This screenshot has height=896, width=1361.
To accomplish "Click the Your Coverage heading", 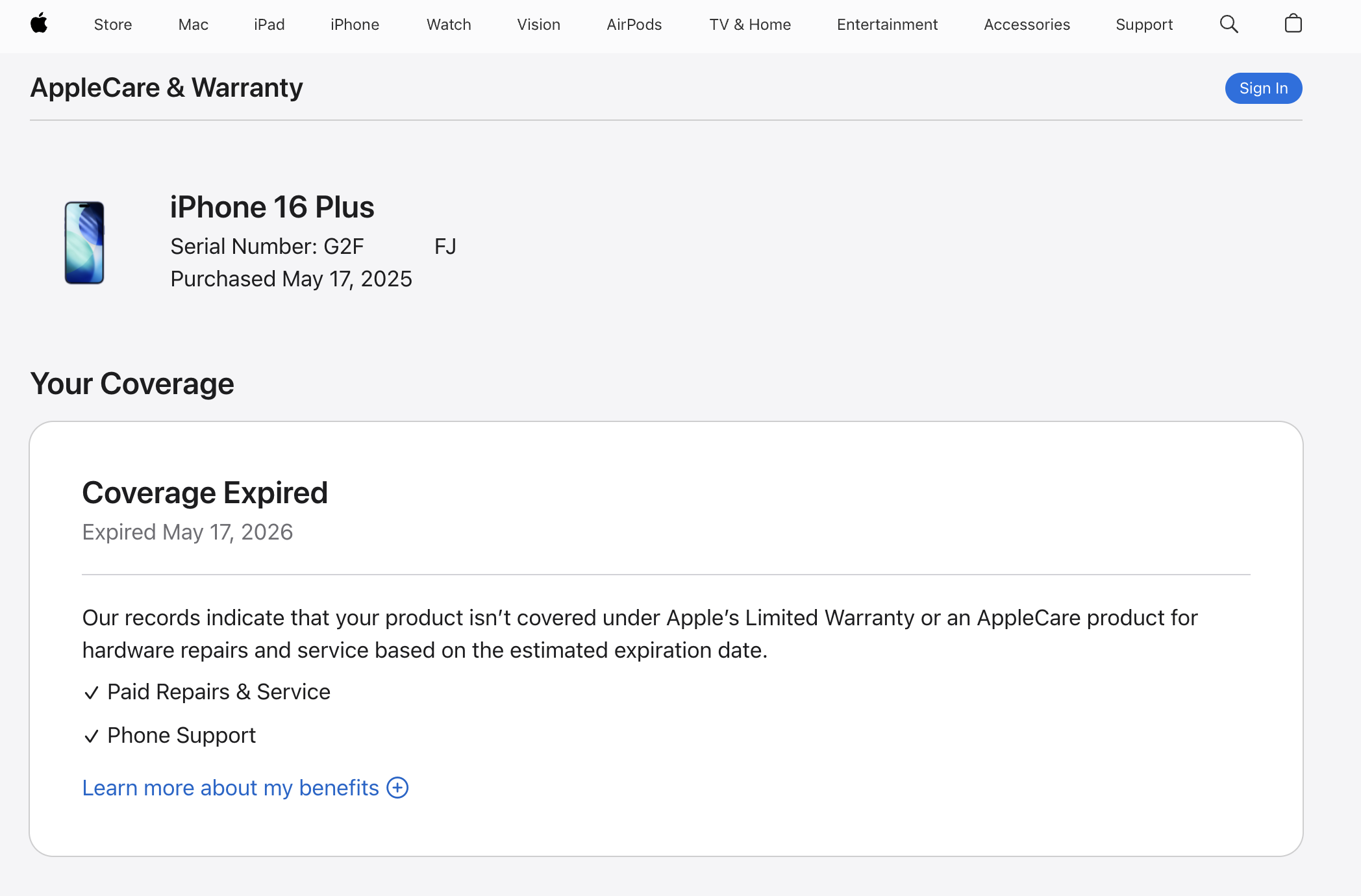I will [x=132, y=384].
